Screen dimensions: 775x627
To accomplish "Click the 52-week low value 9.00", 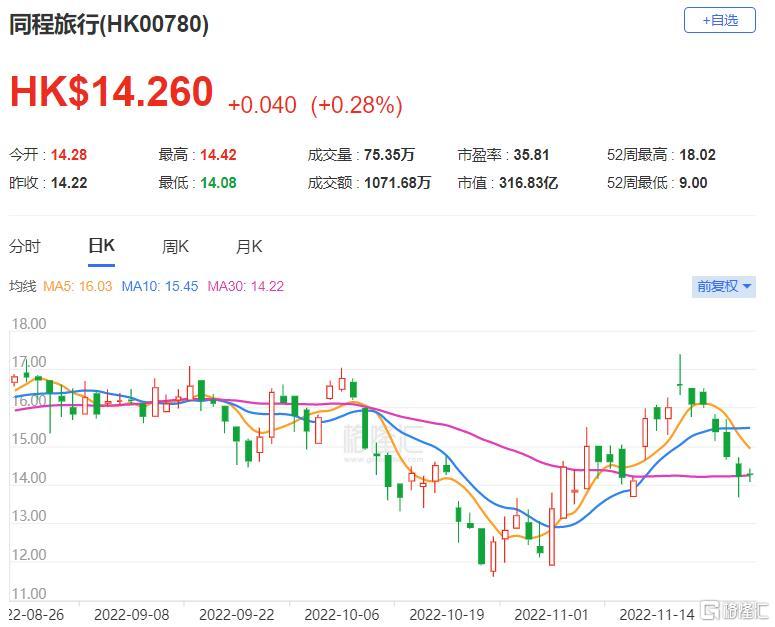I will [693, 183].
